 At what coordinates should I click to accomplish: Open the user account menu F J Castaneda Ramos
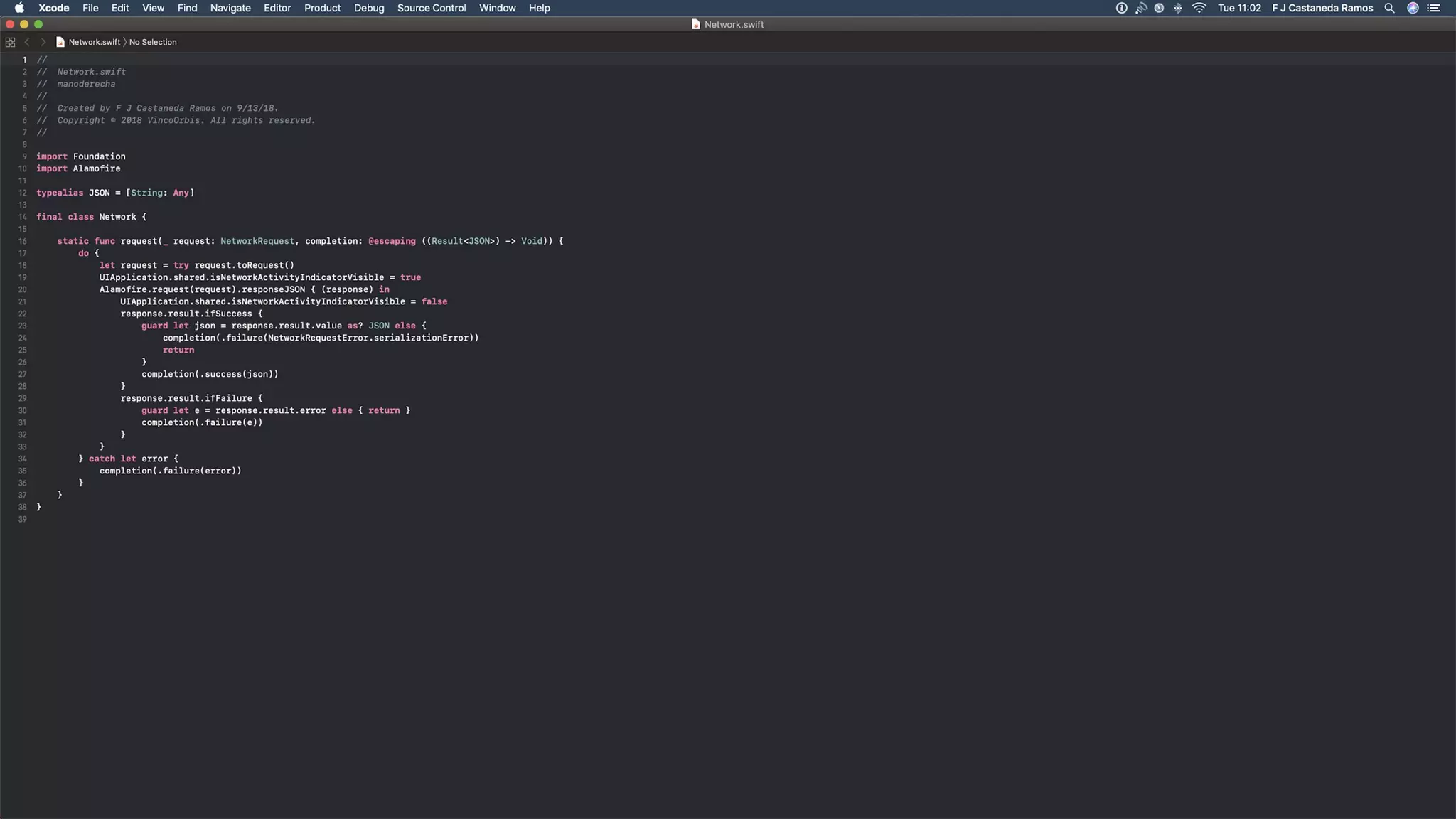1322,8
